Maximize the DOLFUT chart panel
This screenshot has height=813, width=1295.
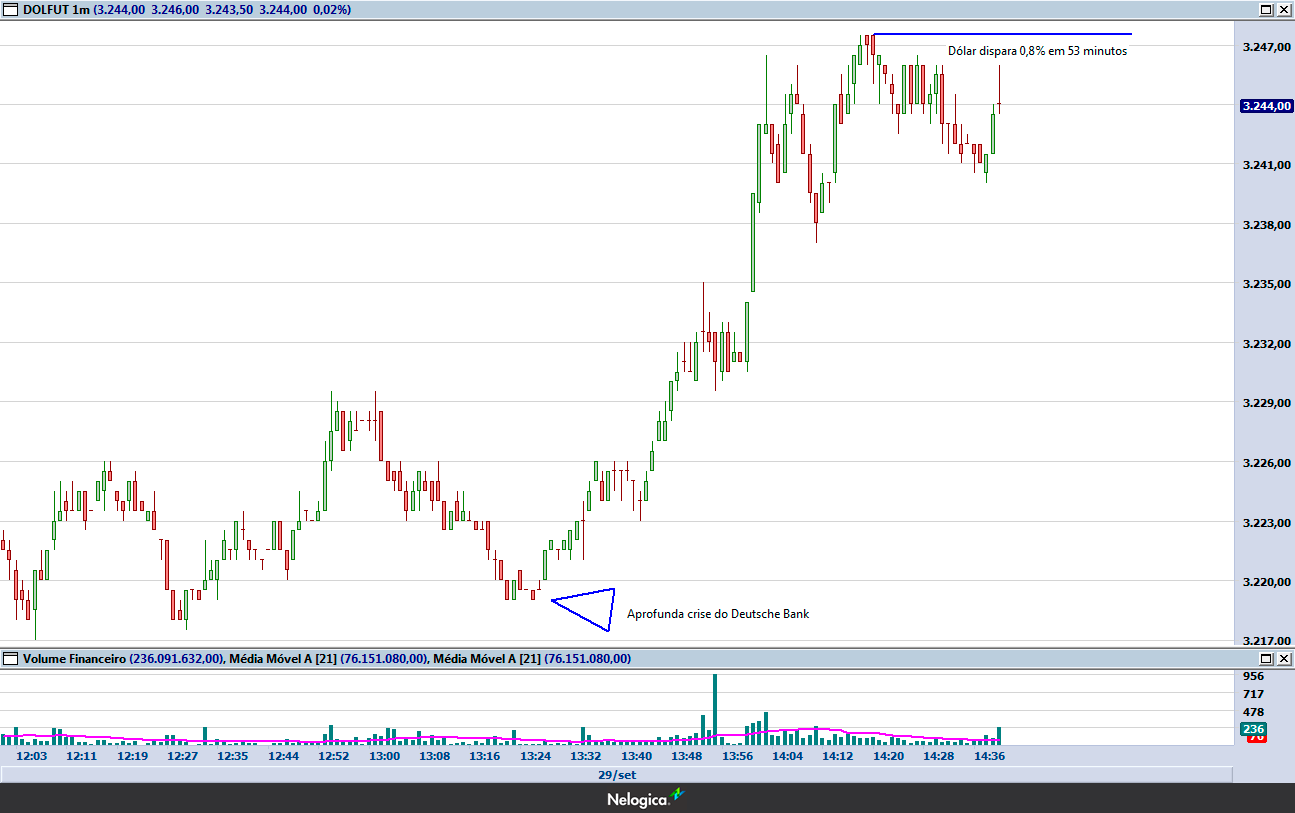pos(1266,9)
